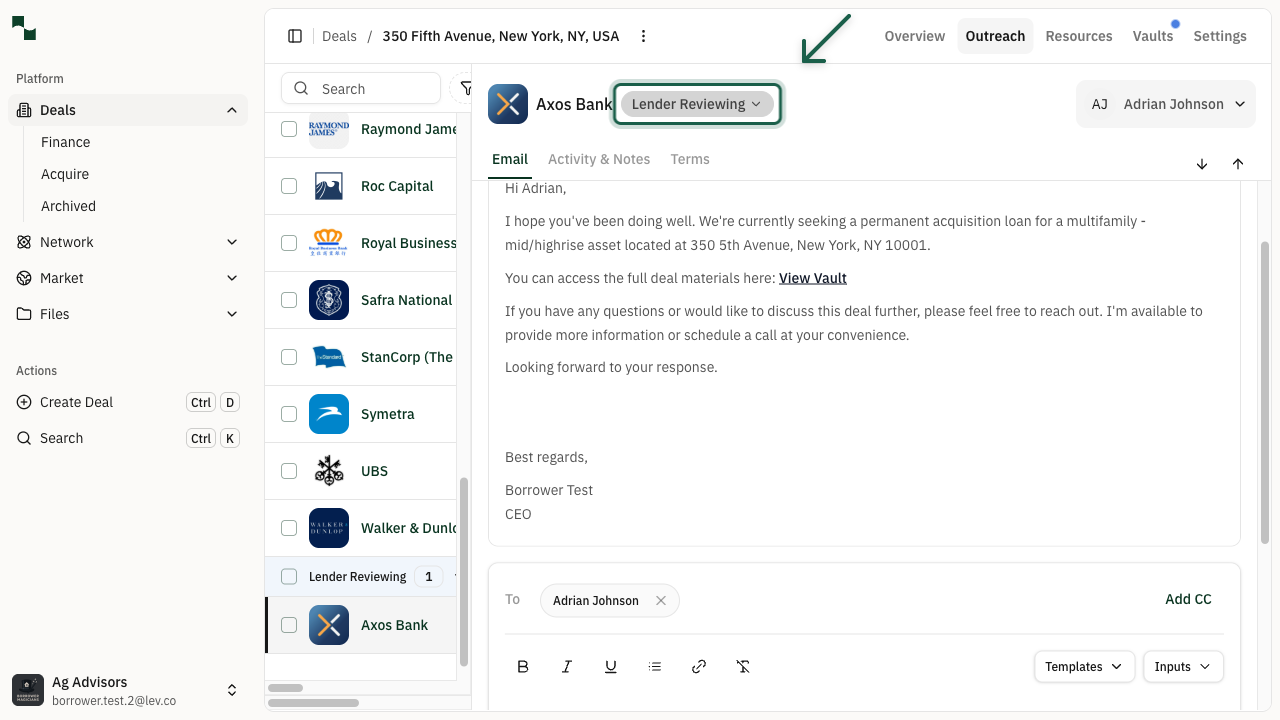Insert a hyperlink using the composer toolbar
Viewport: 1280px width, 720px height.
click(699, 666)
